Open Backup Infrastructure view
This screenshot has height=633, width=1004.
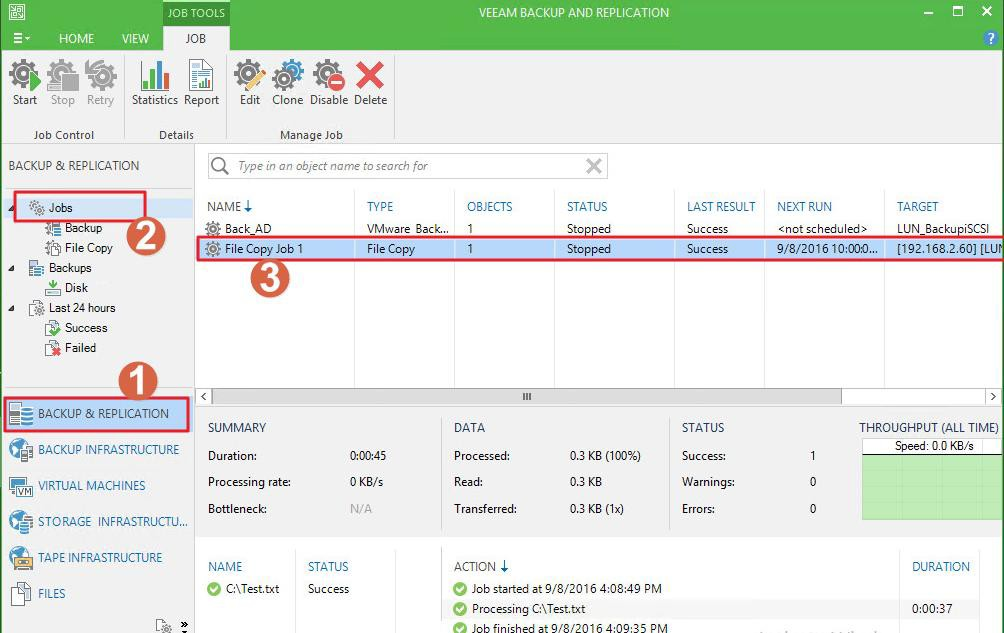(x=108, y=450)
